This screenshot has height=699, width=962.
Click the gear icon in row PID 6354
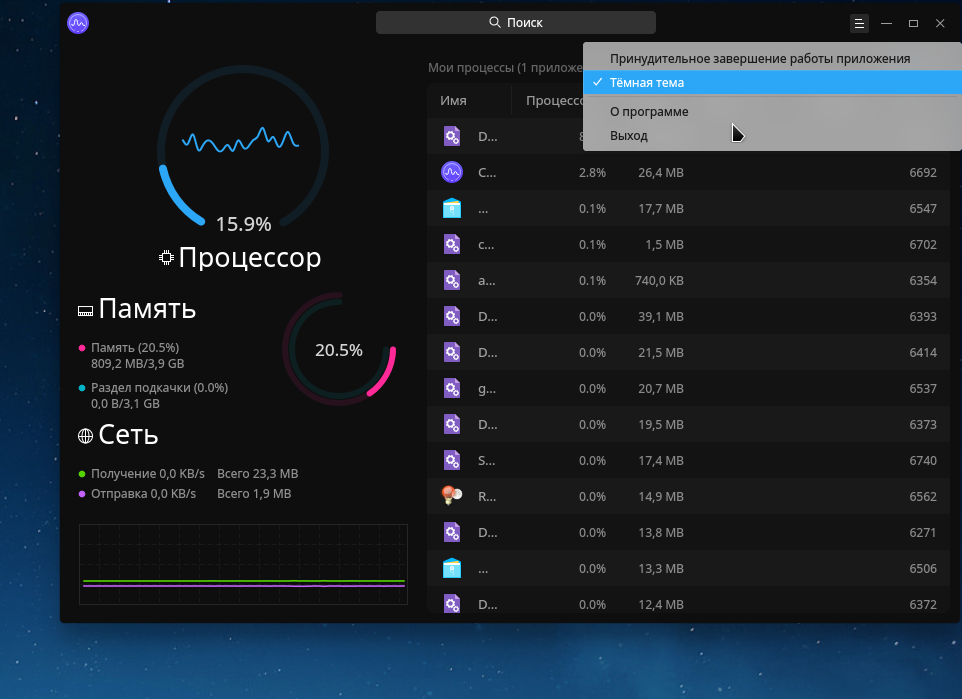click(452, 280)
